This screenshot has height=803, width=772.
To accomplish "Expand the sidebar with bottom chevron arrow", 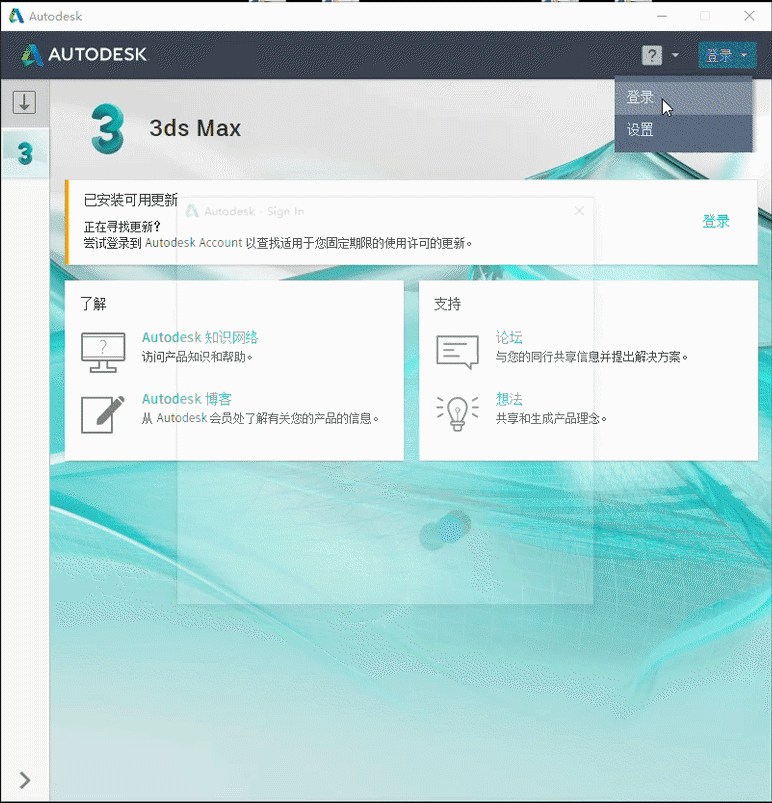I will pos(25,780).
